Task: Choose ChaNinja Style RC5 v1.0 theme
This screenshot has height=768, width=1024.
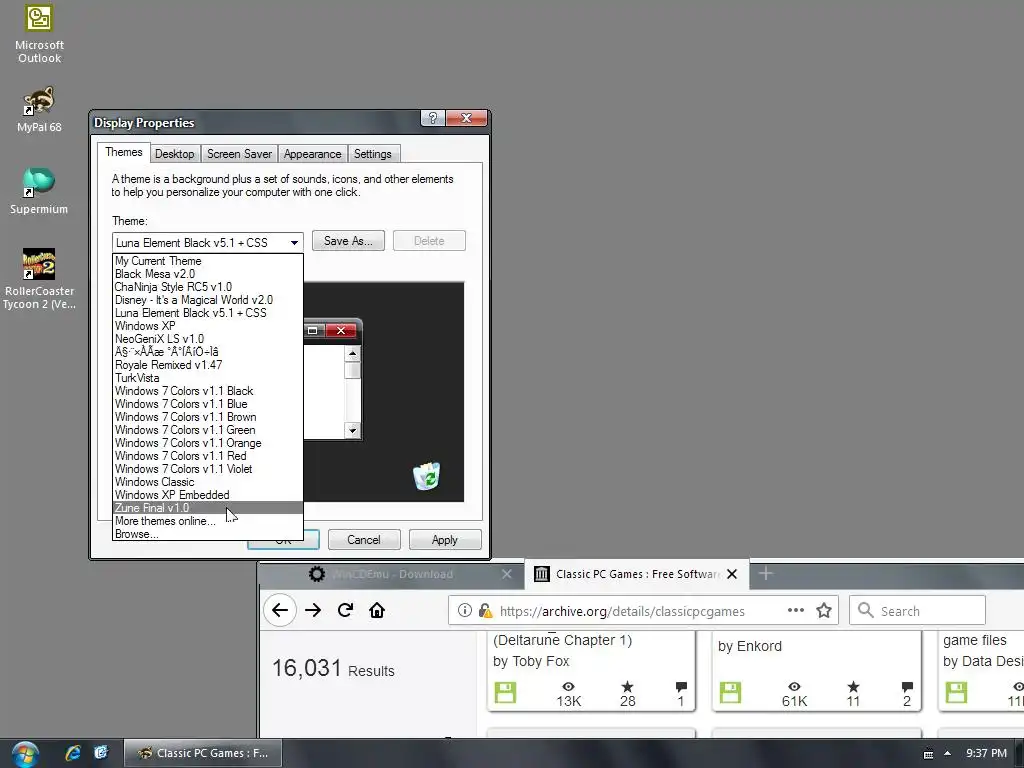Action: click(208, 287)
